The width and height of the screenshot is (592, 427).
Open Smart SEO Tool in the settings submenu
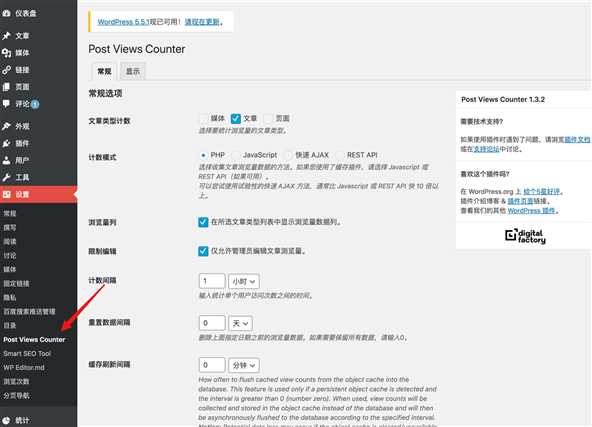click(x=27, y=353)
